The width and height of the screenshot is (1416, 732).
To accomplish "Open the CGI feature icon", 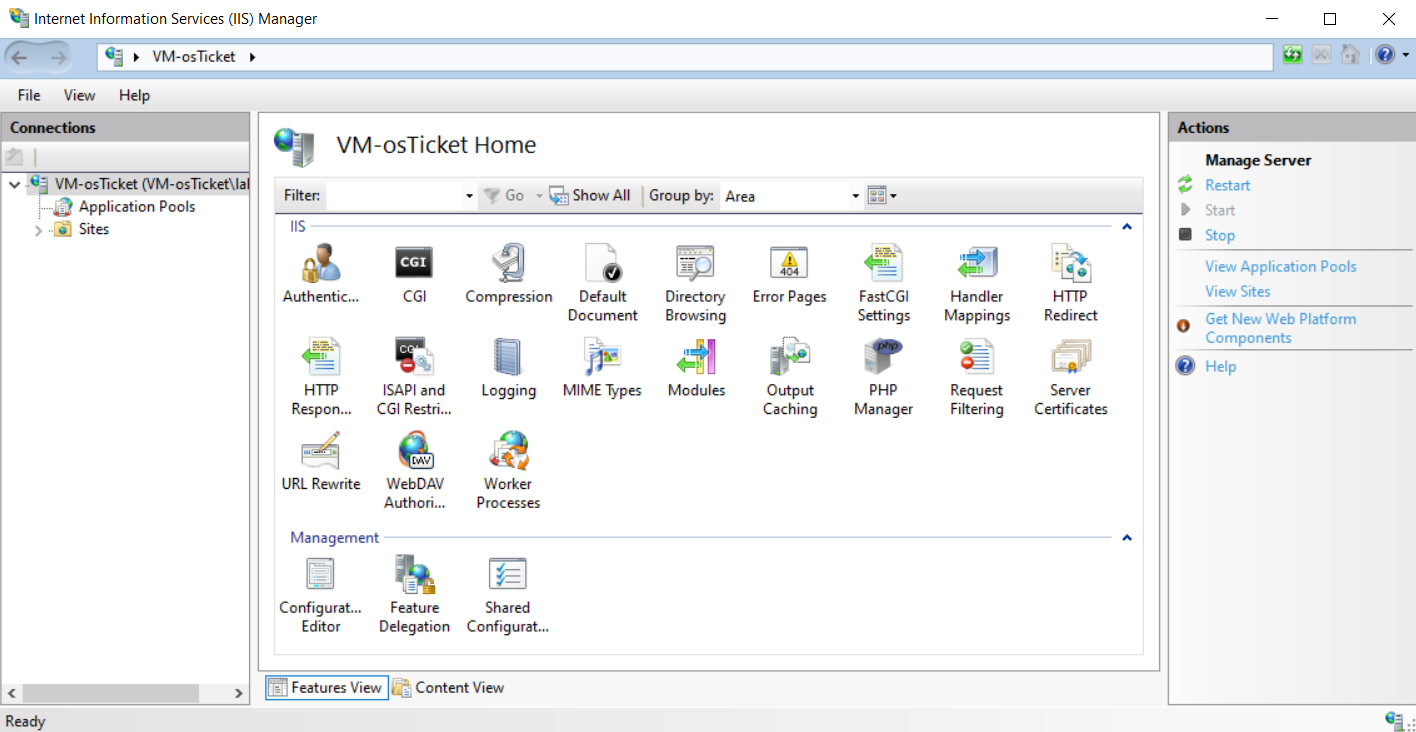I will point(414,275).
